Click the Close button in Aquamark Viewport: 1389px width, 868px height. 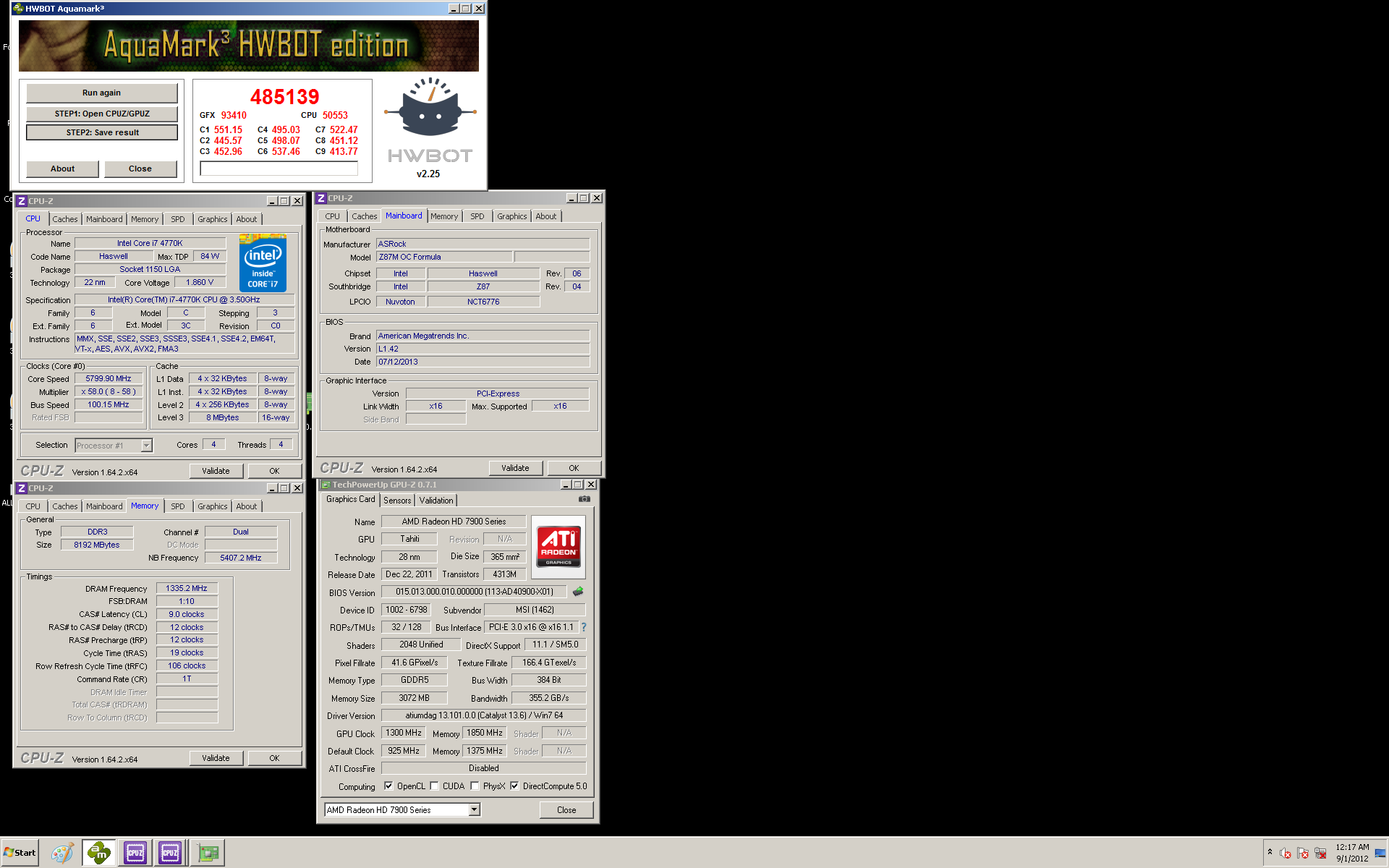tap(140, 169)
